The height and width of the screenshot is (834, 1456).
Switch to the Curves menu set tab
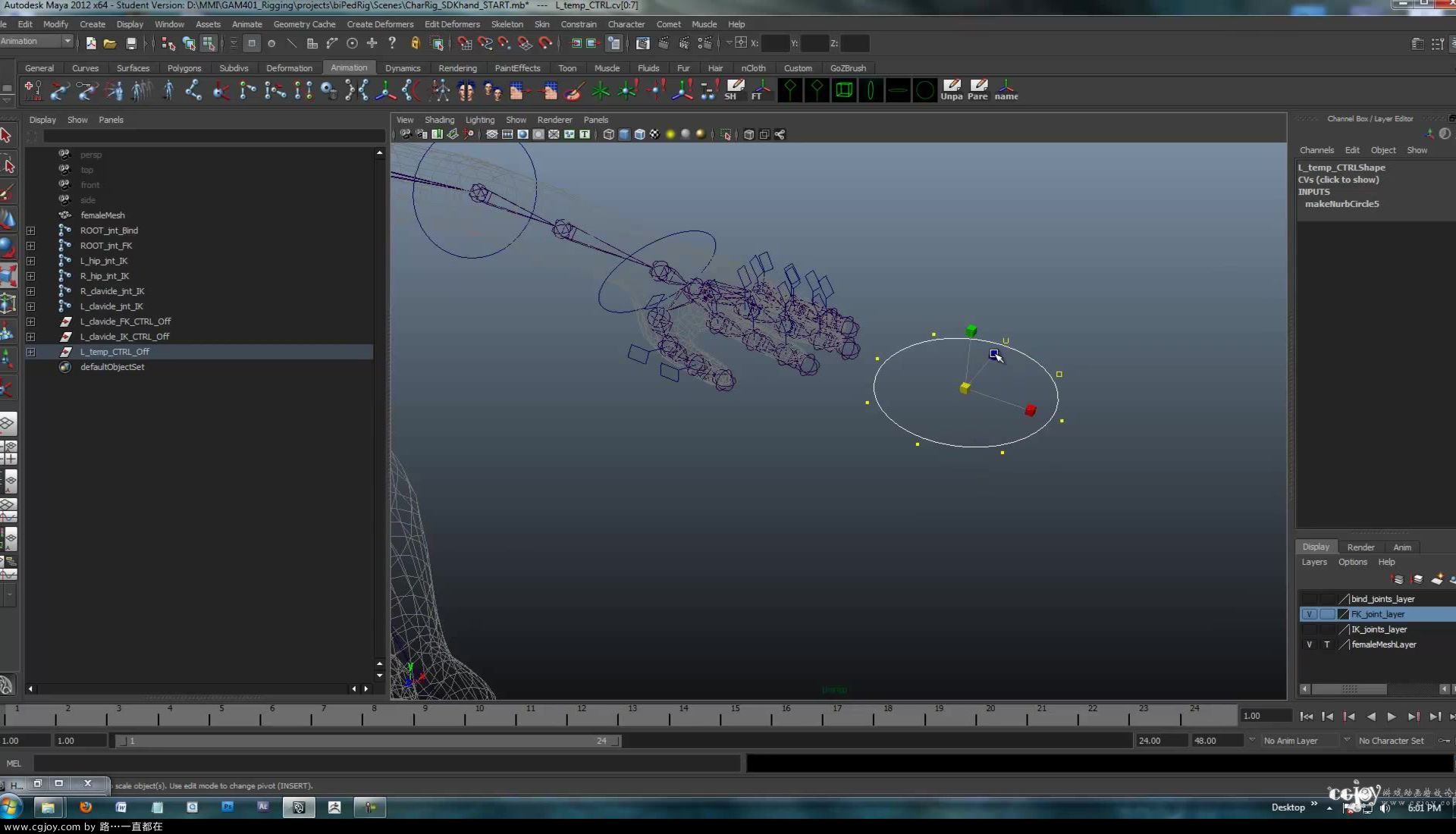point(85,67)
